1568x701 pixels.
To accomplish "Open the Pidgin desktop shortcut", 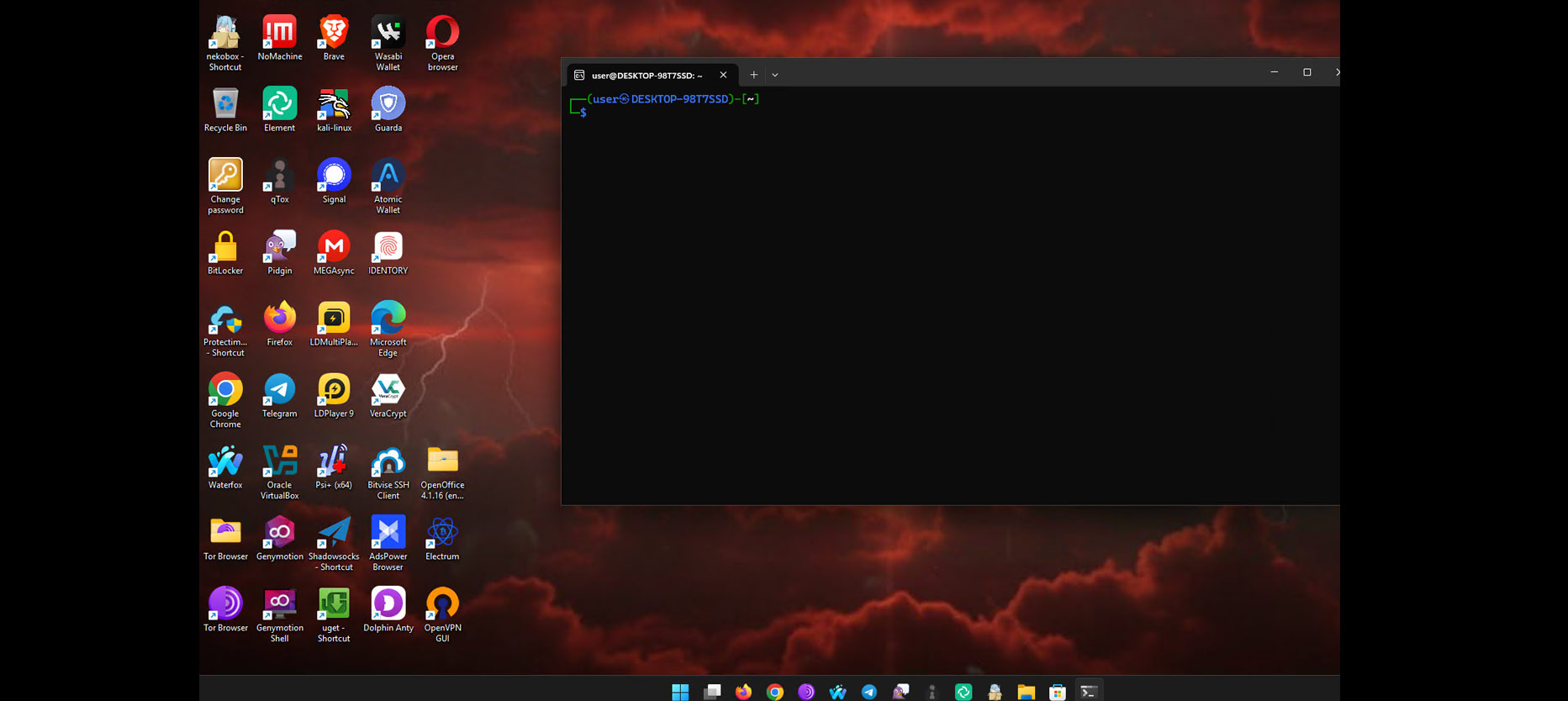I will [x=279, y=253].
